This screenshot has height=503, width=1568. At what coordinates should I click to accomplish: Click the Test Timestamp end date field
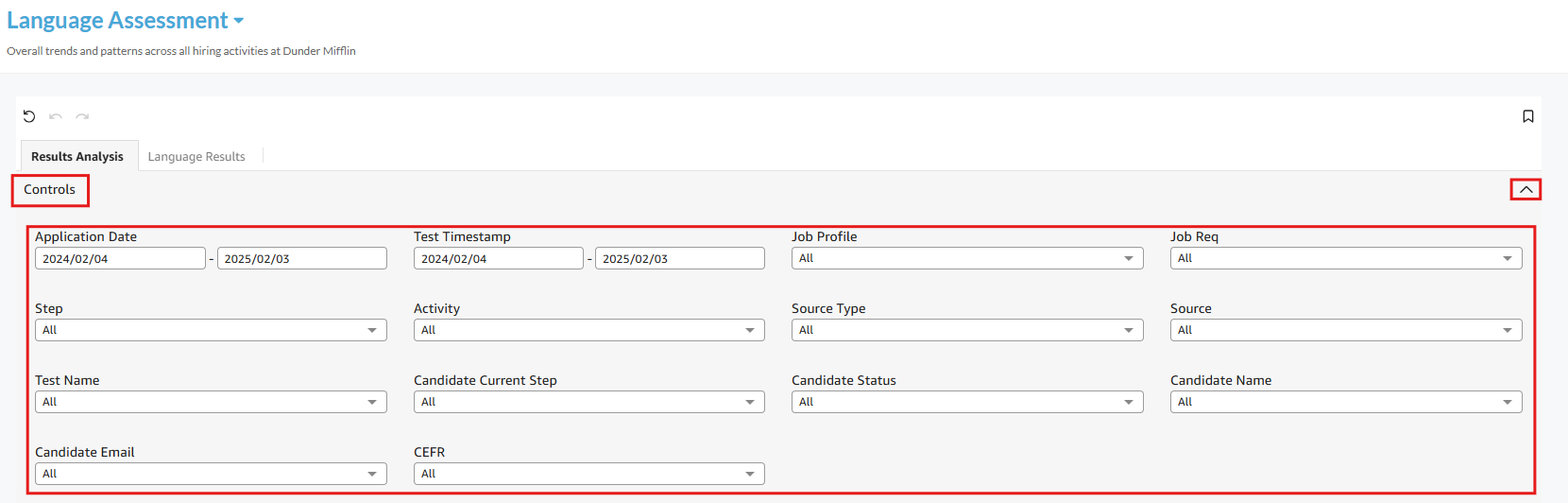coord(680,258)
